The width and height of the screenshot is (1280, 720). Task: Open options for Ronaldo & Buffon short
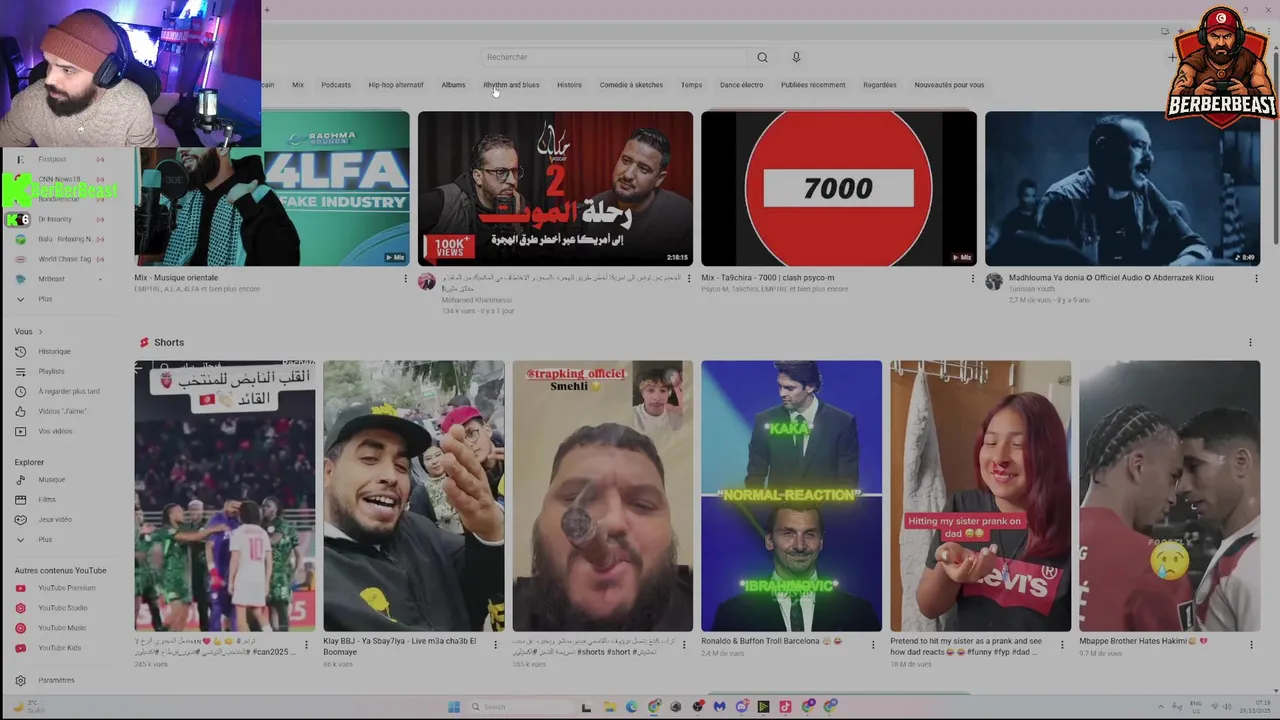pyautogui.click(x=873, y=645)
